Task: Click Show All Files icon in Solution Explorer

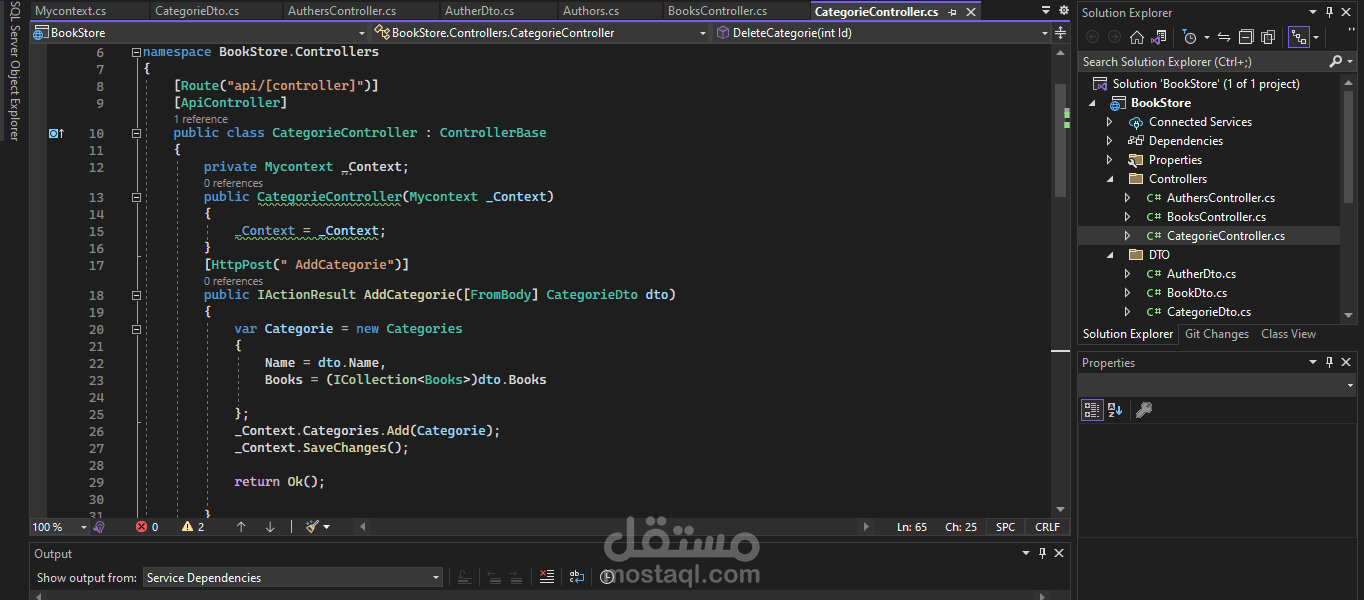Action: pyautogui.click(x=1268, y=37)
